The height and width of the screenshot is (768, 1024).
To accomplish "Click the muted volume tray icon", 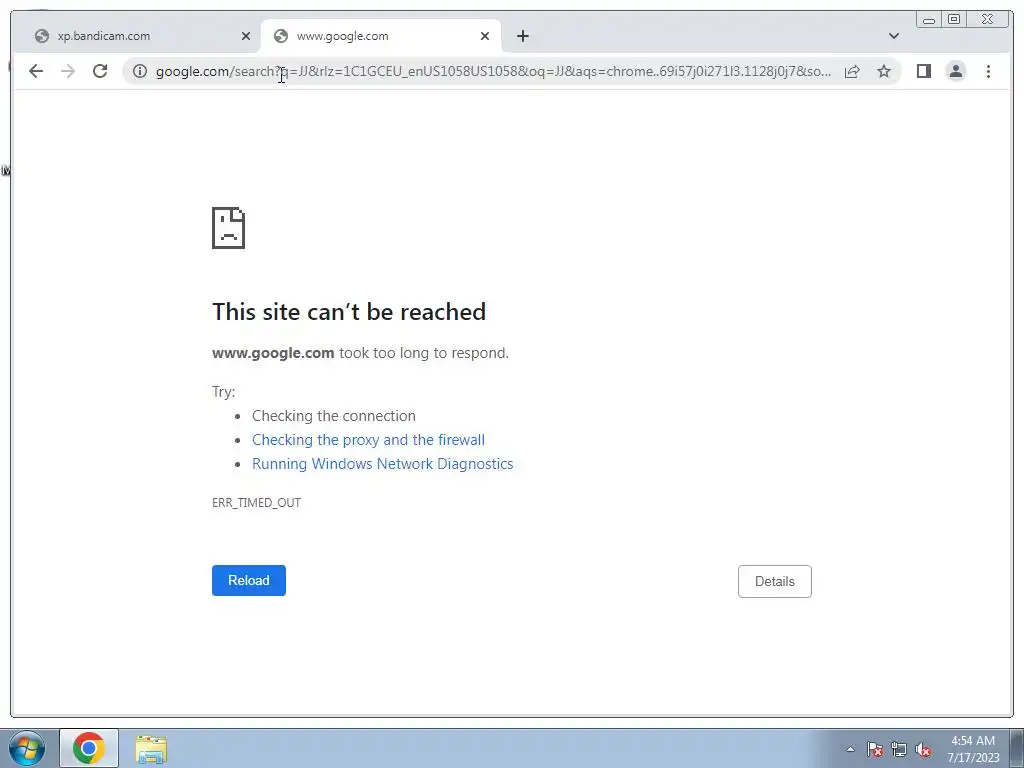I will (923, 749).
